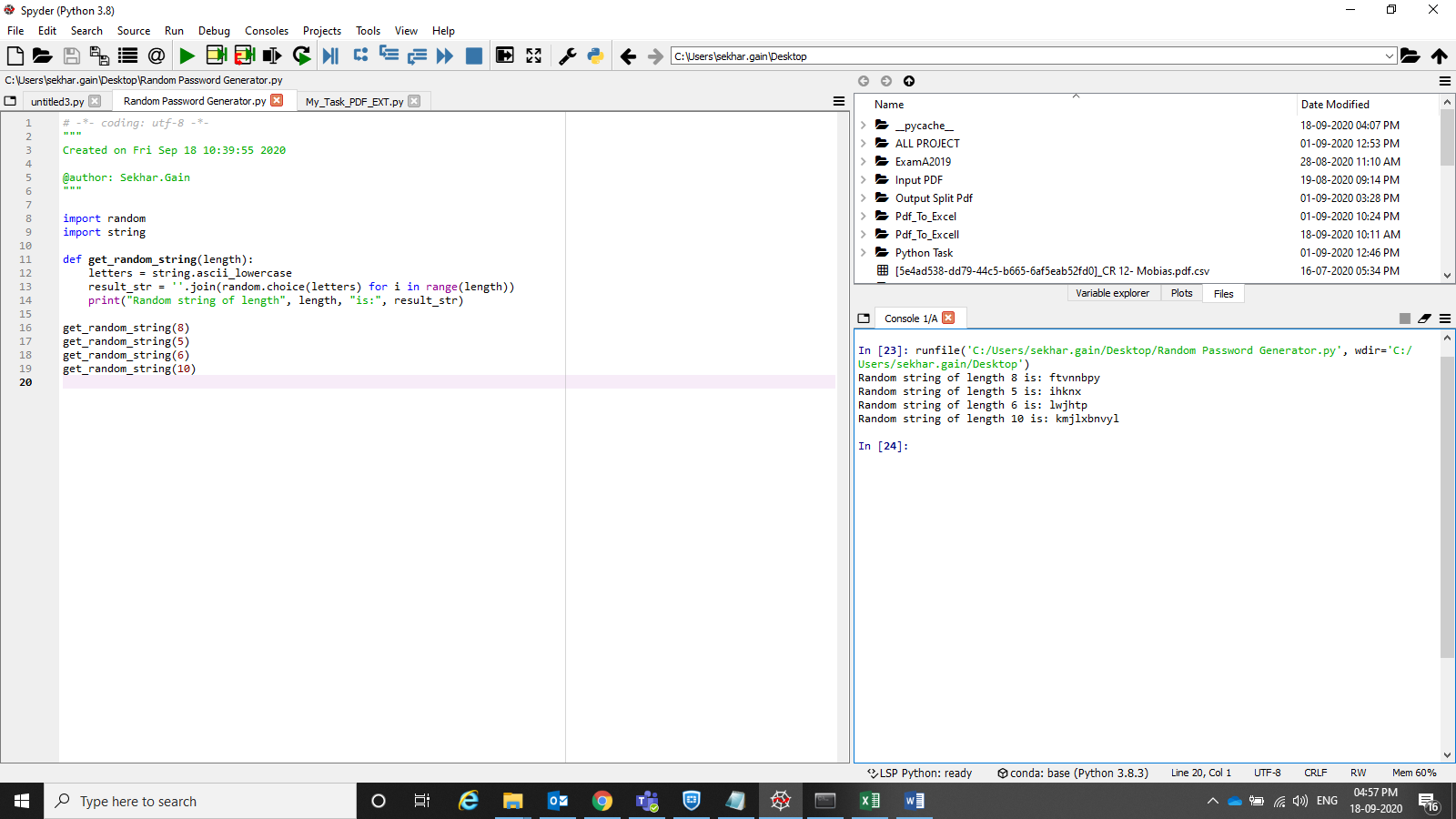
Task: Open the Consoles menu
Action: click(266, 31)
